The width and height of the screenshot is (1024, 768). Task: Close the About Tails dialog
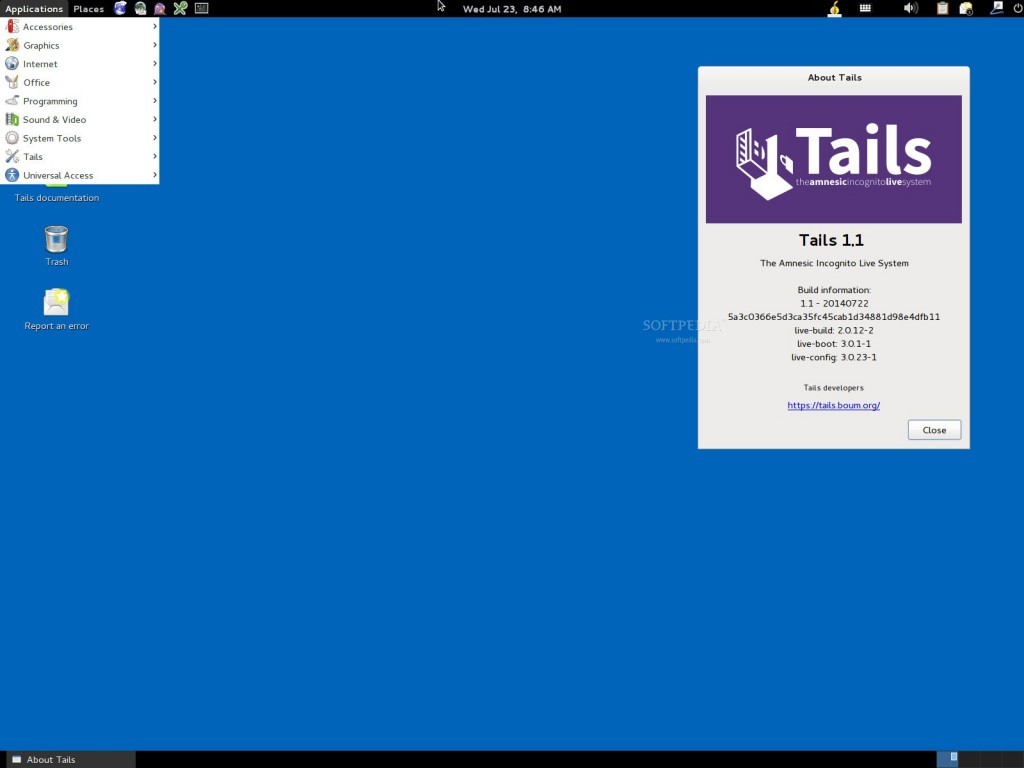point(934,430)
